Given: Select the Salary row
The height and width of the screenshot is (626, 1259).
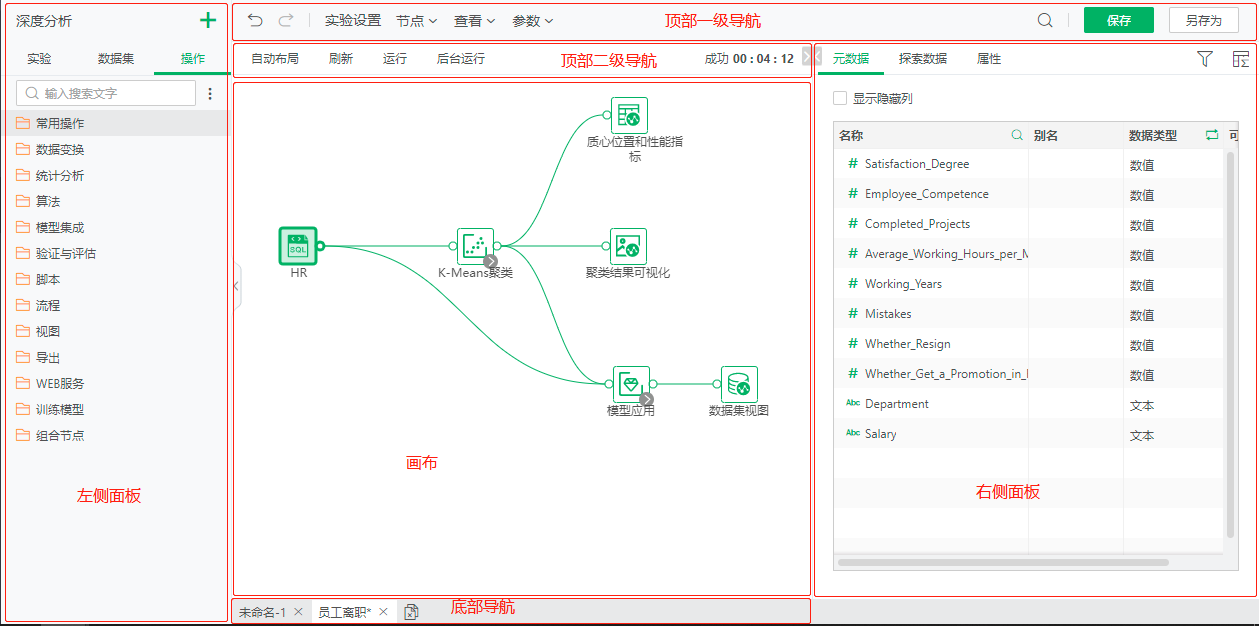Looking at the screenshot, I should 1028,434.
